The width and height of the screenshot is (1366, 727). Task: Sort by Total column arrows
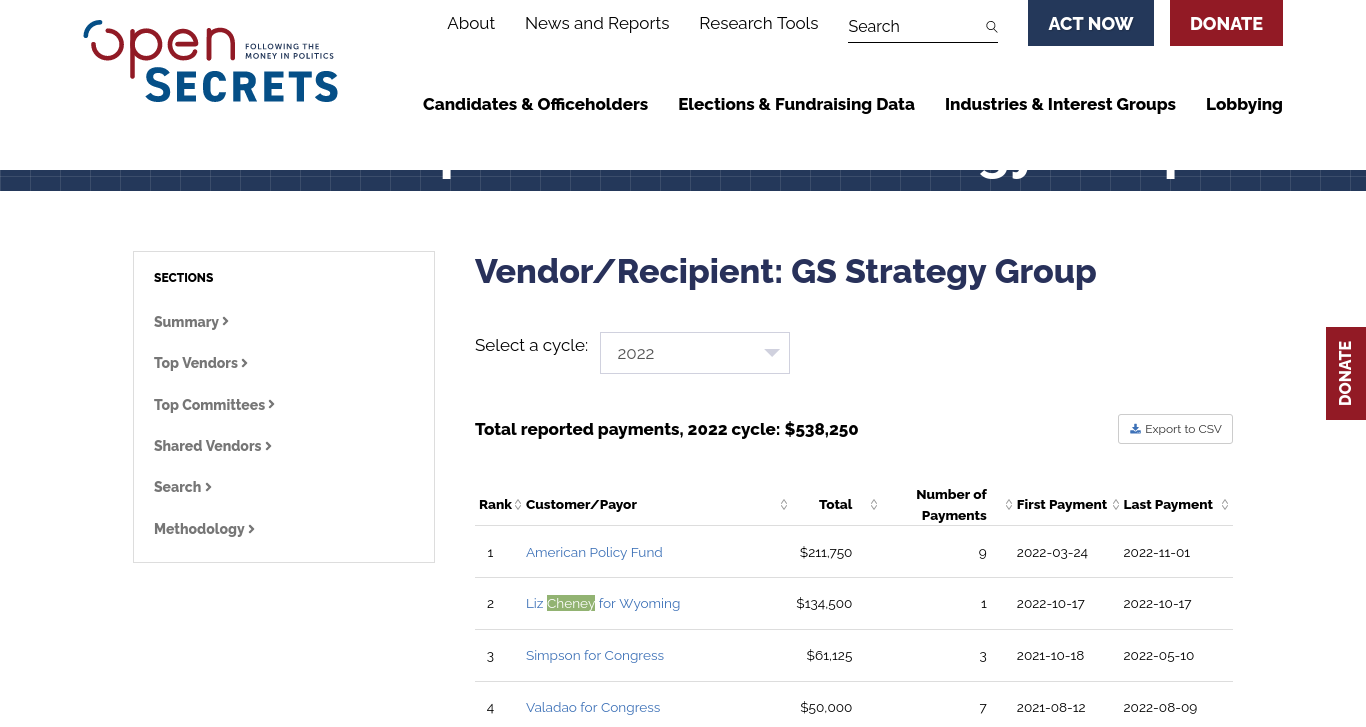(874, 505)
